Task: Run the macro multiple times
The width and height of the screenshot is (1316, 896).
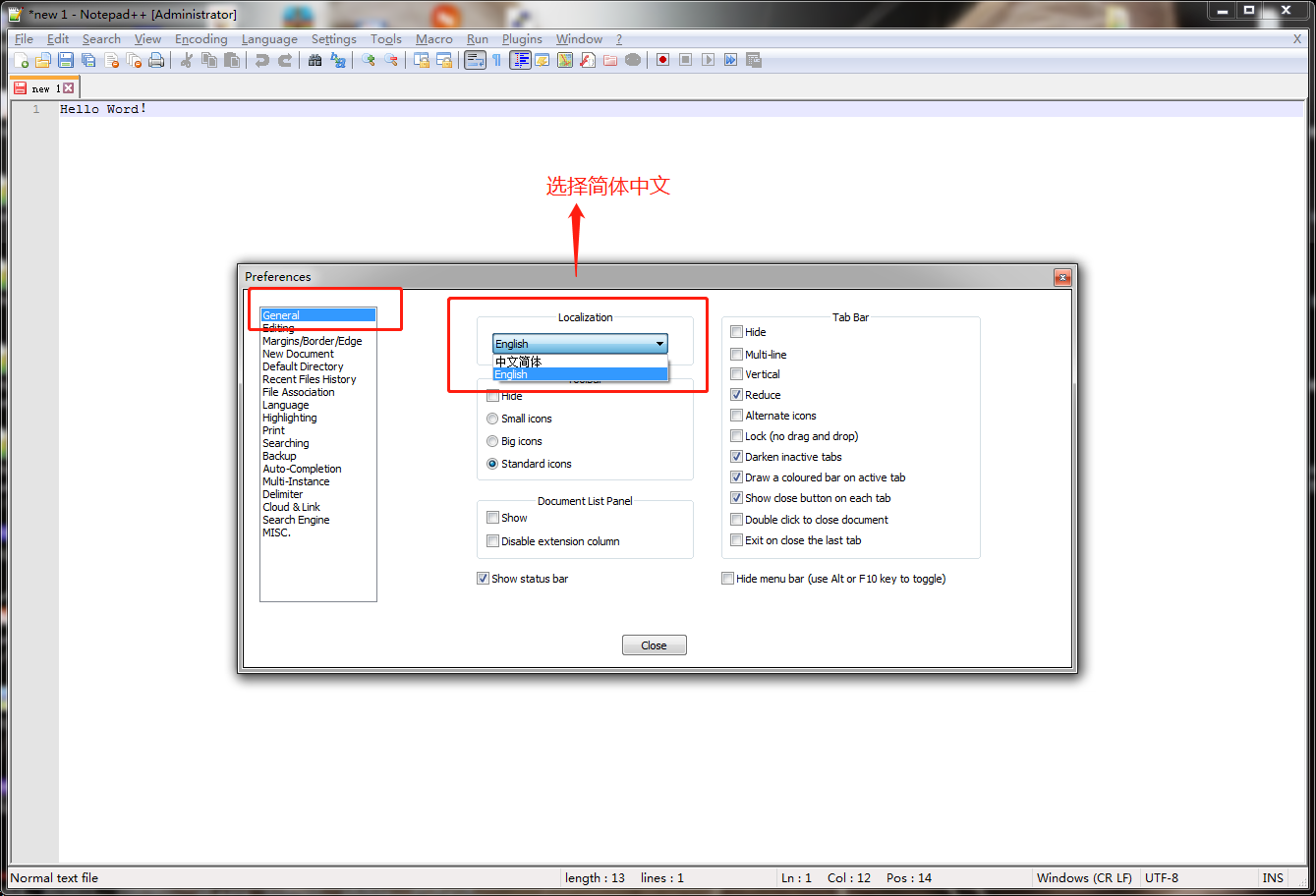Action: coord(731,60)
